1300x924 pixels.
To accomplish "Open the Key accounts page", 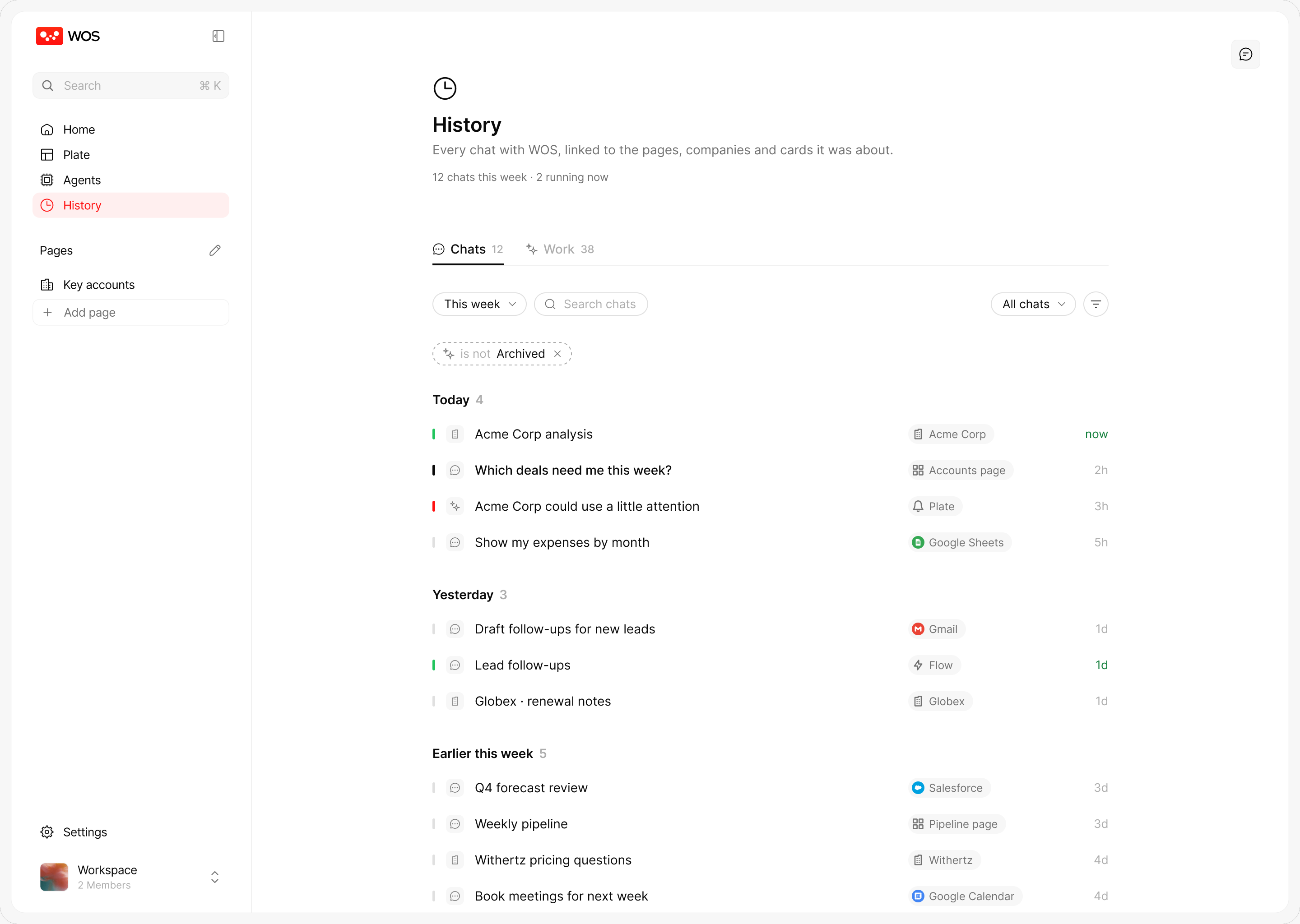I will (131, 285).
